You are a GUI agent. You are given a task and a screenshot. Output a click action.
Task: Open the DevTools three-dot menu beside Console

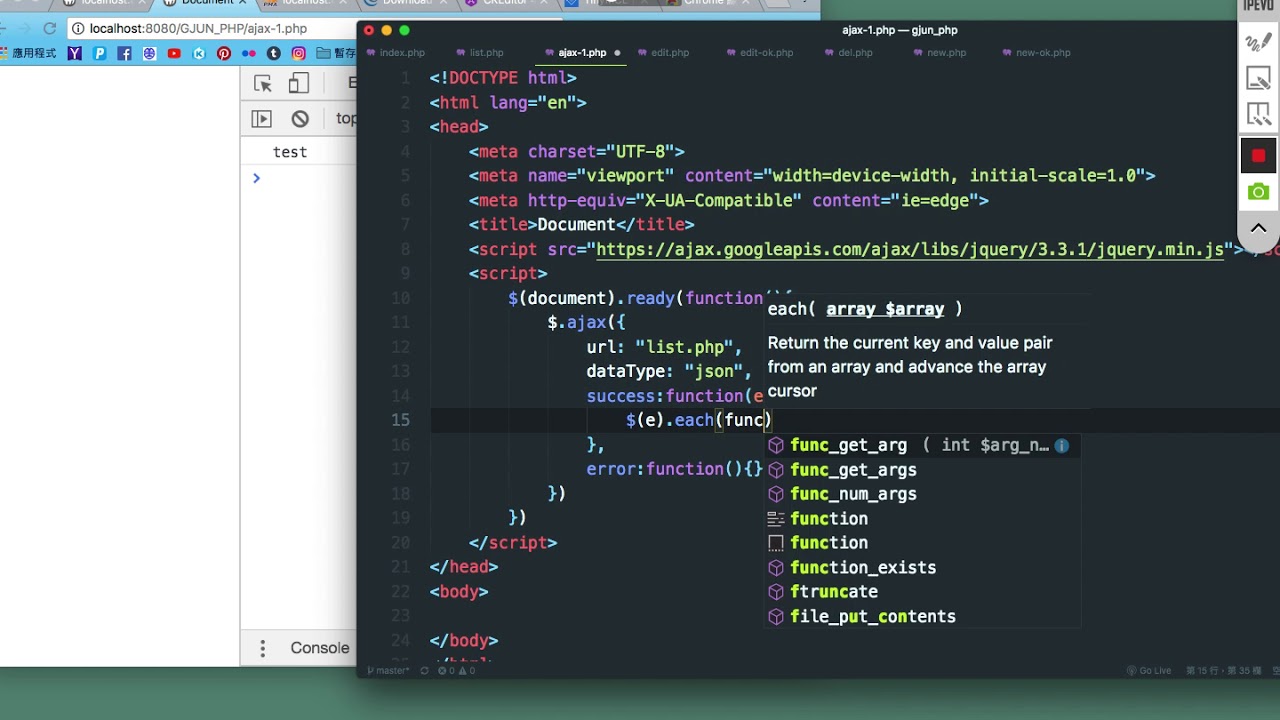pos(263,648)
